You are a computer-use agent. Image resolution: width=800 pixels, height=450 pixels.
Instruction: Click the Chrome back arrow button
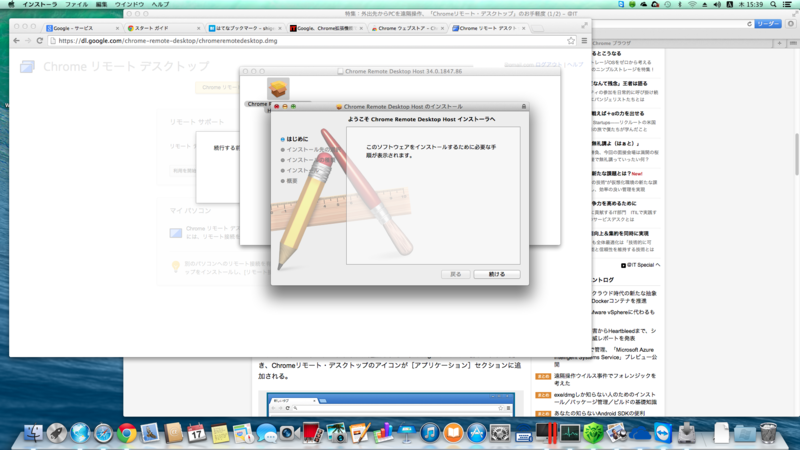point(16,41)
